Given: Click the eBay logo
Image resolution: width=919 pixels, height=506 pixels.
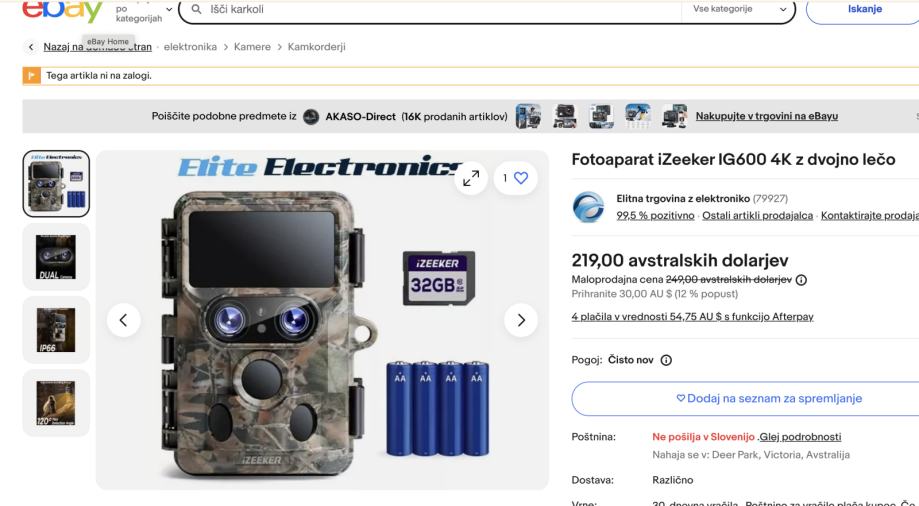Looking at the screenshot, I should (62, 11).
